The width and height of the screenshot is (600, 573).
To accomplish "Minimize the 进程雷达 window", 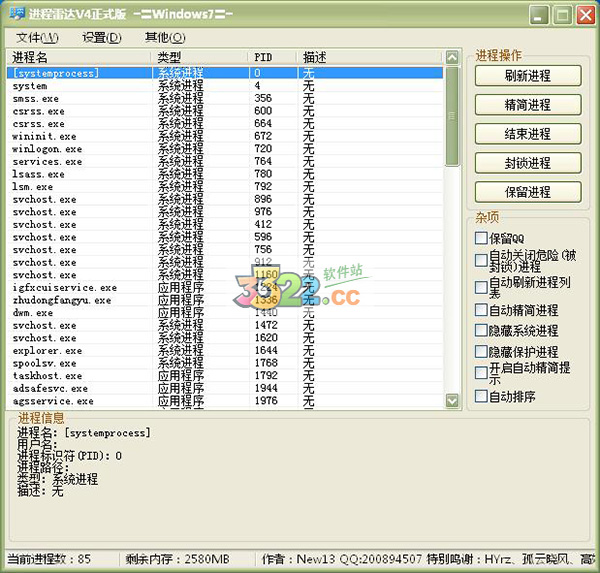I will 539,15.
